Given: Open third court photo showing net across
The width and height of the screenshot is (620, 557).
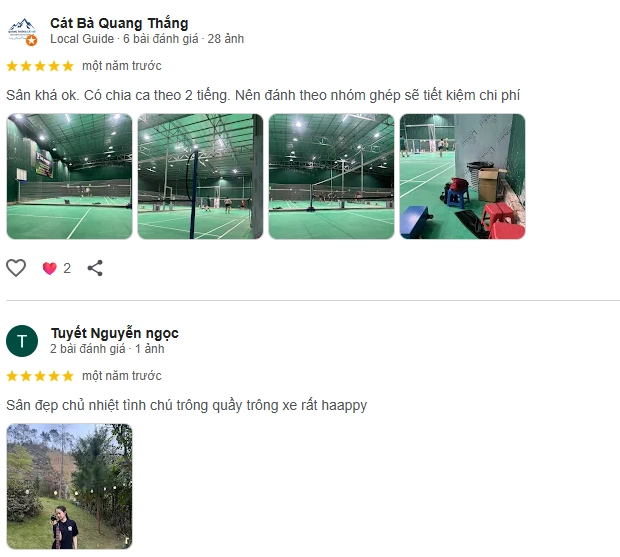Looking at the screenshot, I should pos(331,176).
